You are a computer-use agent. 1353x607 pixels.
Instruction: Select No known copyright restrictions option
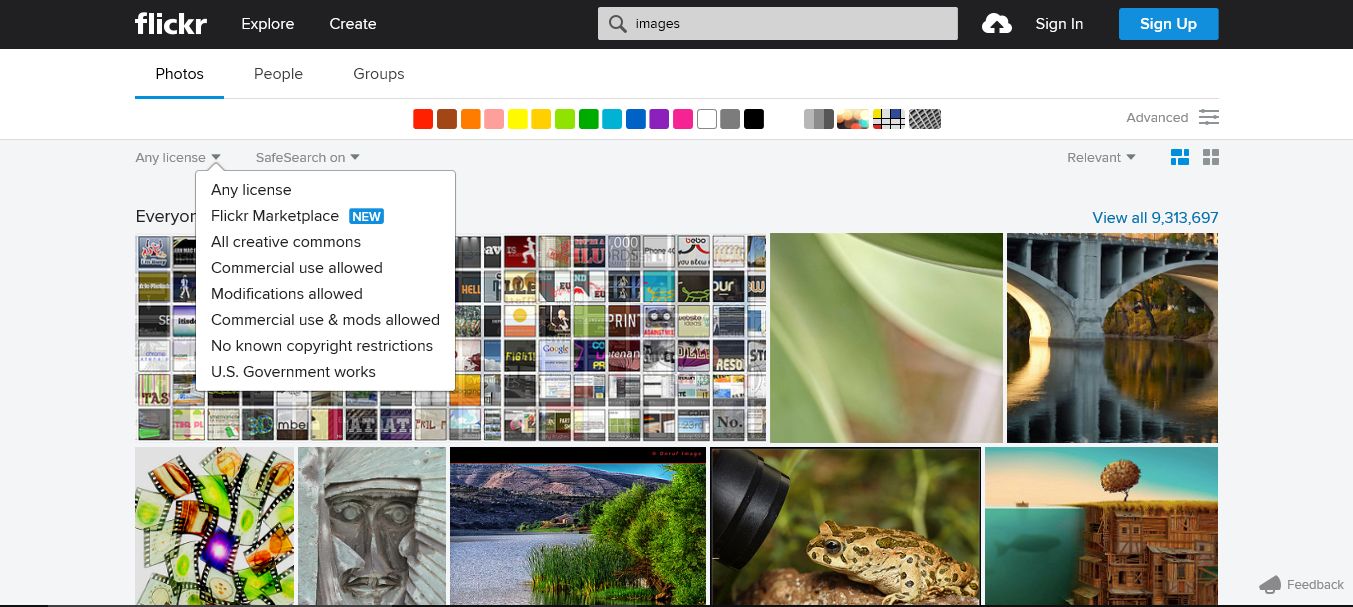[x=322, y=345]
